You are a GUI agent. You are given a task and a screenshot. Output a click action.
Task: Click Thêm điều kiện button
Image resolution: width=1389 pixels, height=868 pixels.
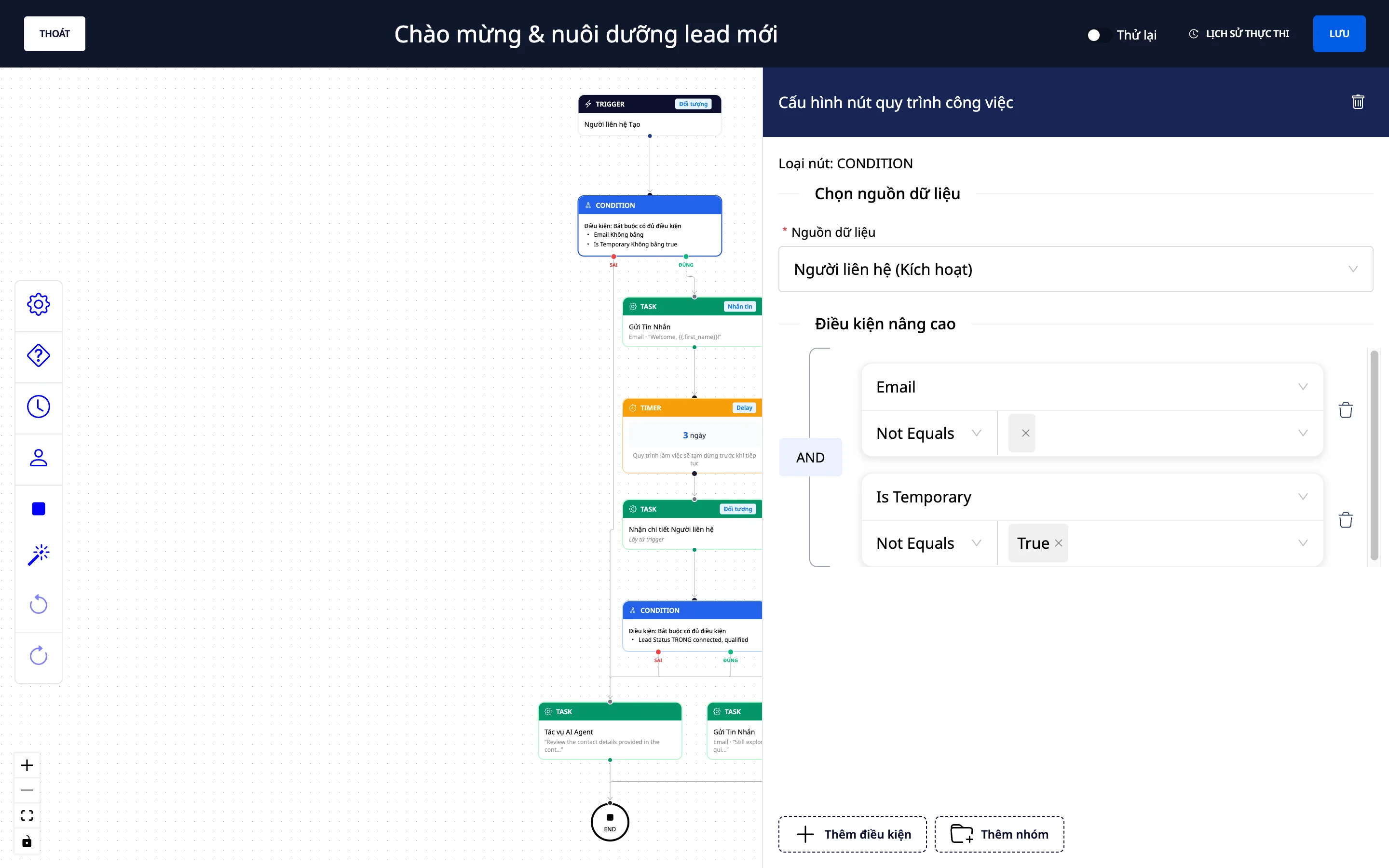852,834
